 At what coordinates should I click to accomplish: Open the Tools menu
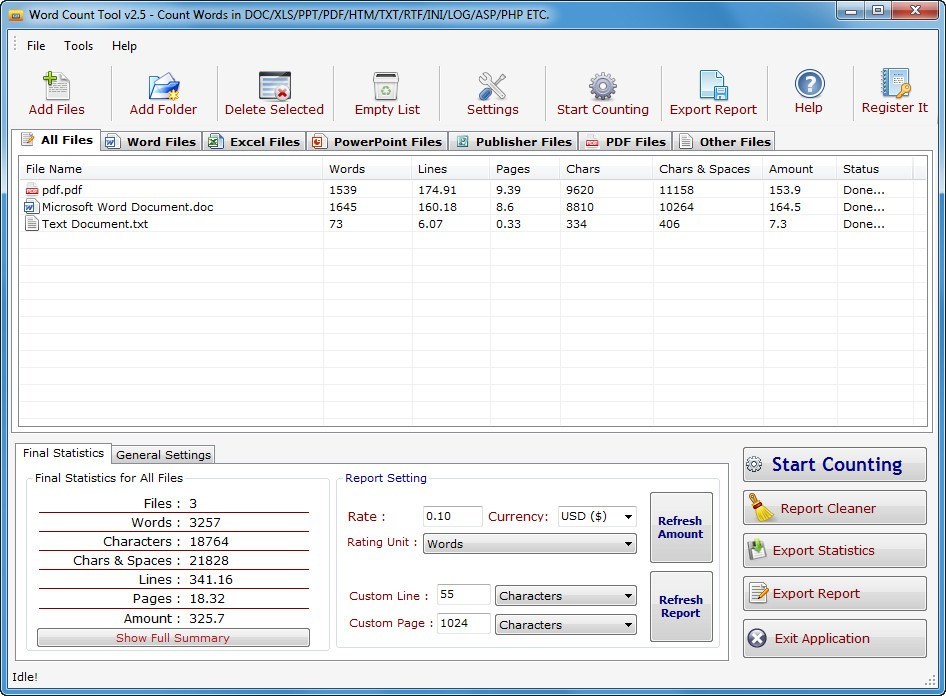click(x=78, y=46)
